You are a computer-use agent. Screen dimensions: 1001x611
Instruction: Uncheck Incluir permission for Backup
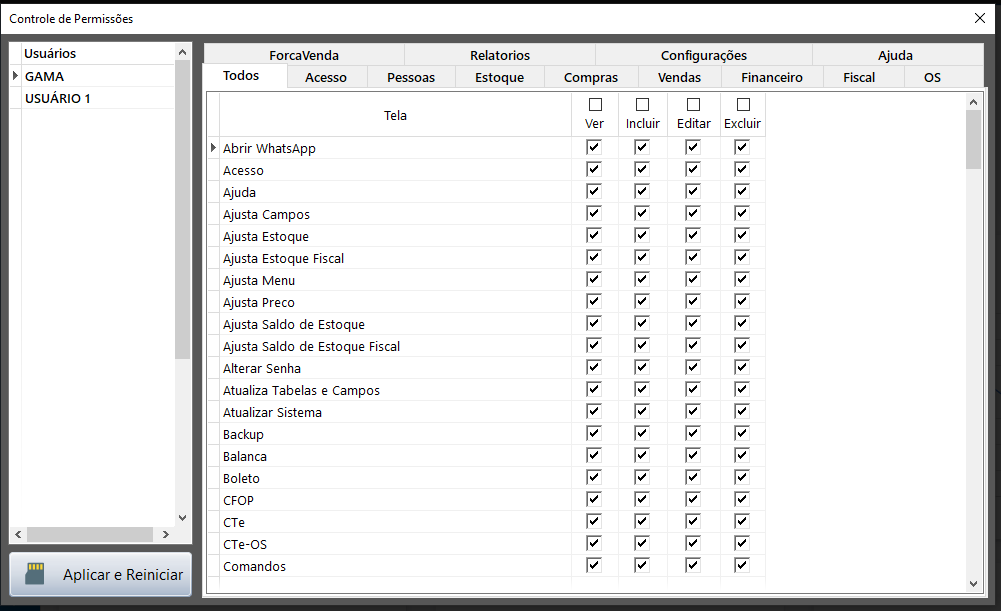click(642, 433)
